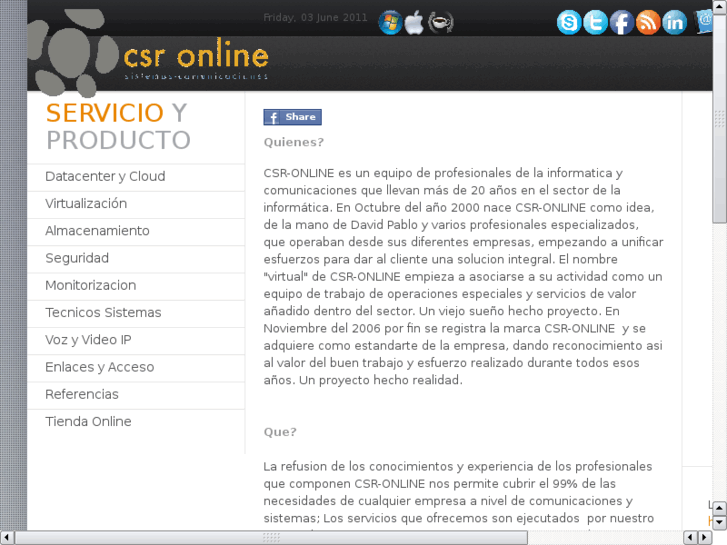
Task: Open the LinkedIn icon in header
Action: pyautogui.click(x=675, y=22)
